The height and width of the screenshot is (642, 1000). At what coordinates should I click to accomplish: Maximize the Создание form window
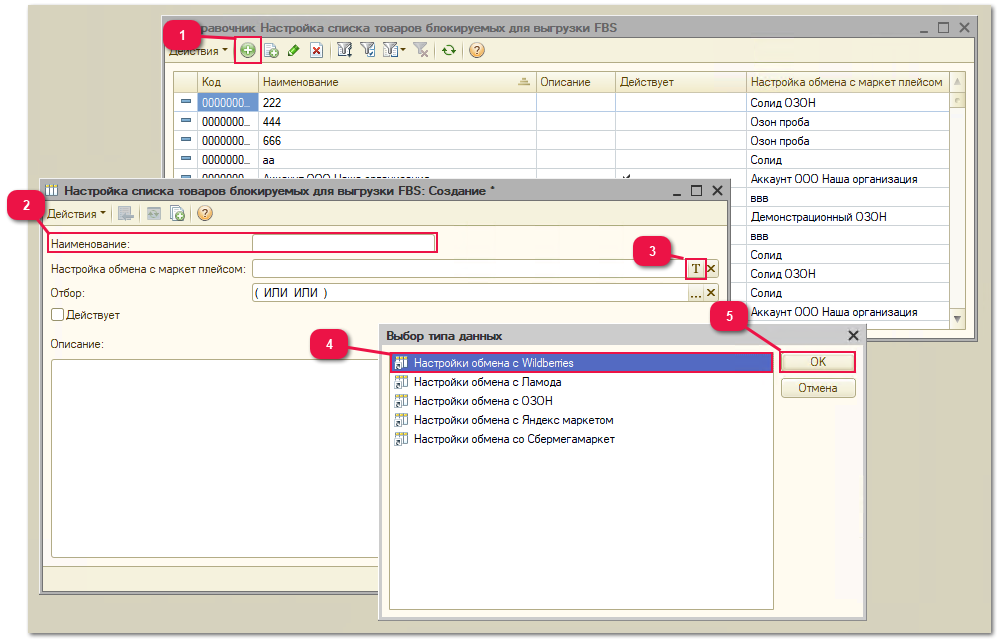[696, 191]
